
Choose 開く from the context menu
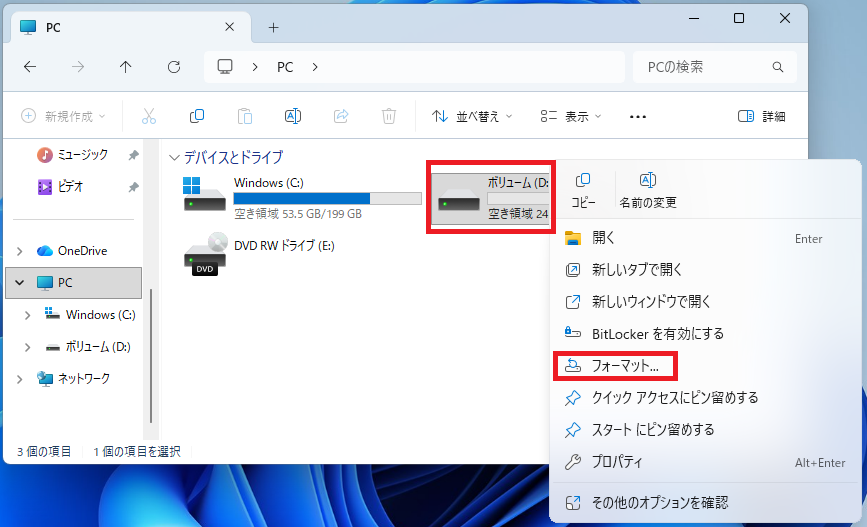coord(705,238)
